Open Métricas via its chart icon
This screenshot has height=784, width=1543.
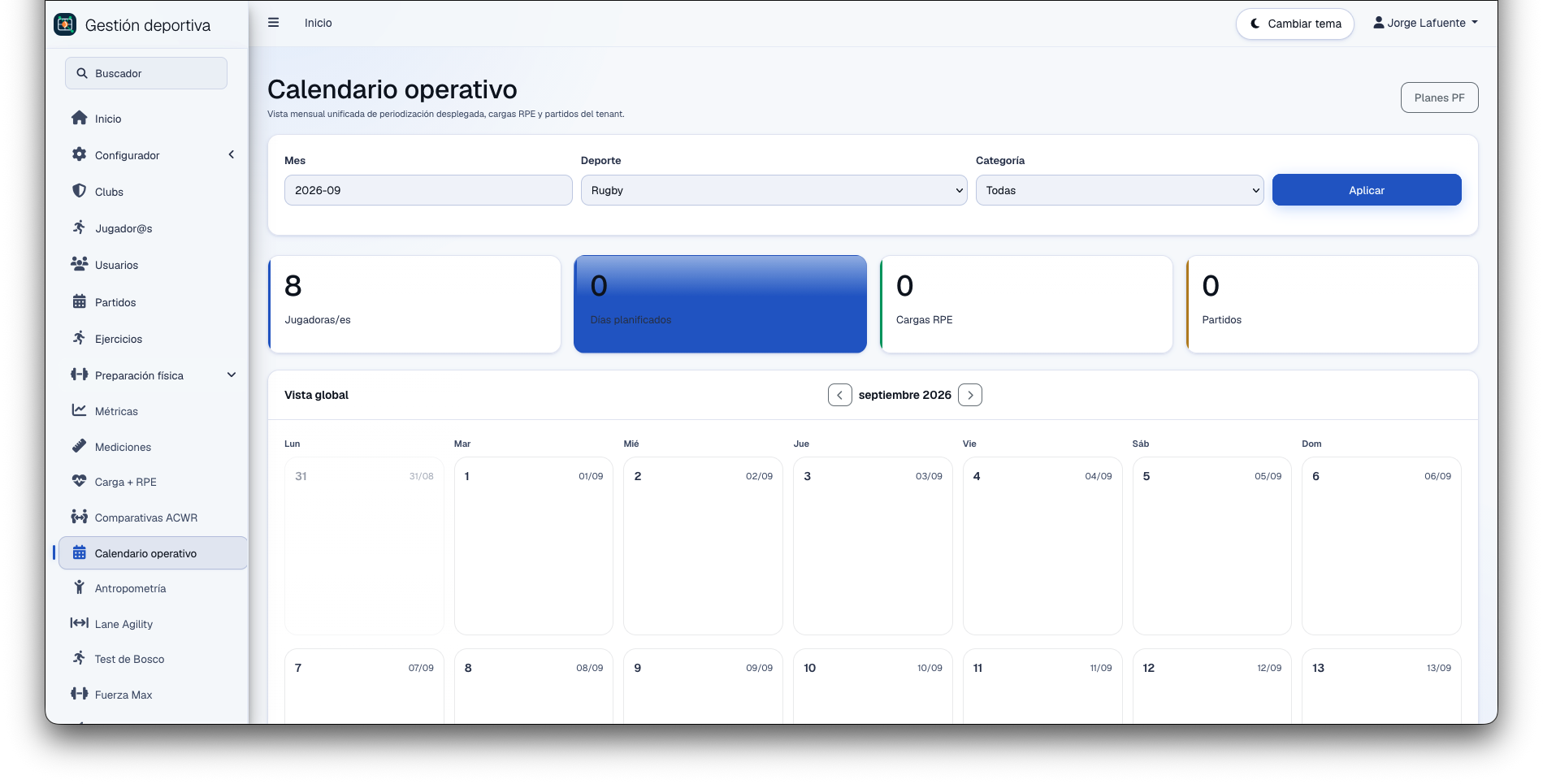point(79,410)
